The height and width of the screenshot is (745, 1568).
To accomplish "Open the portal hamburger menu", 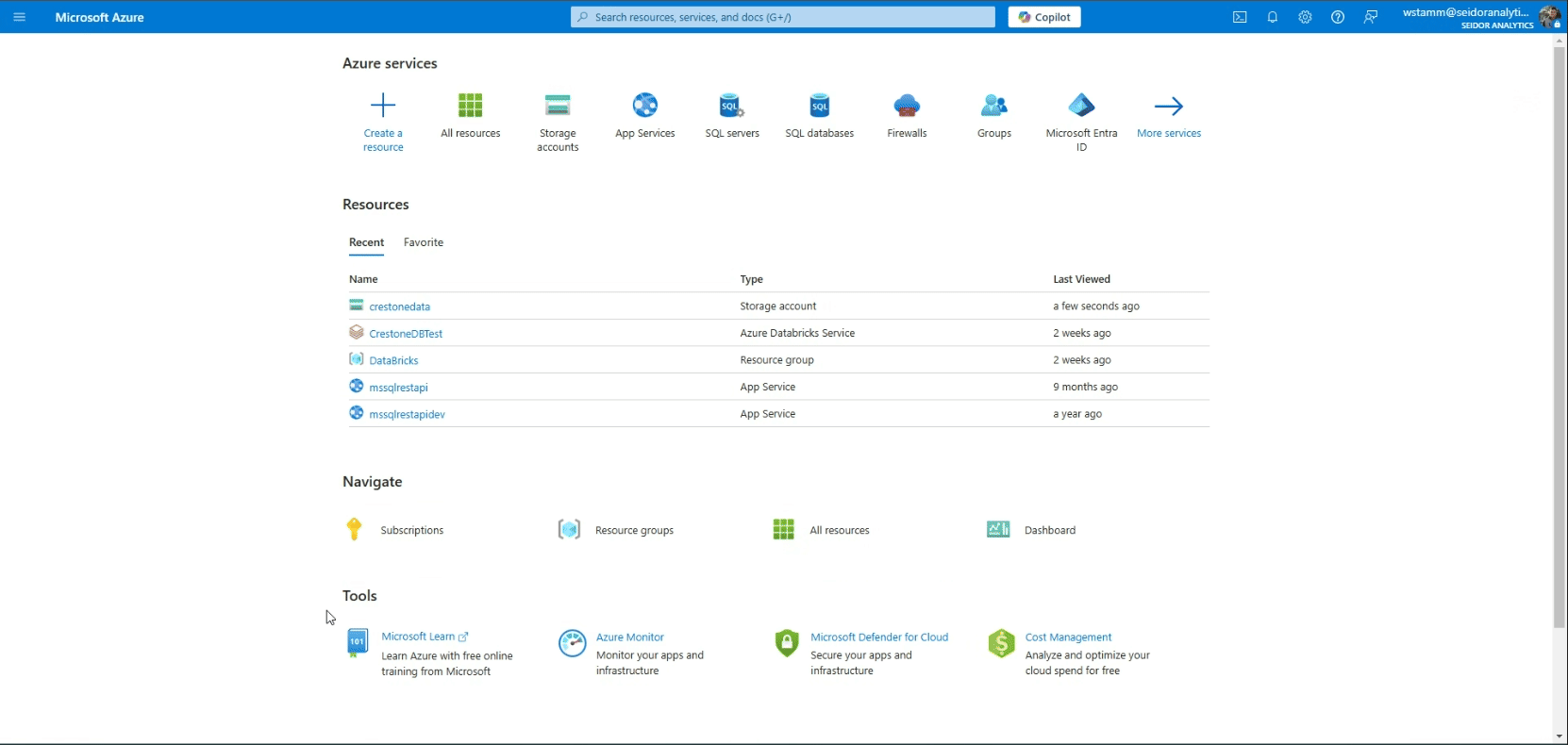I will pos(19,17).
